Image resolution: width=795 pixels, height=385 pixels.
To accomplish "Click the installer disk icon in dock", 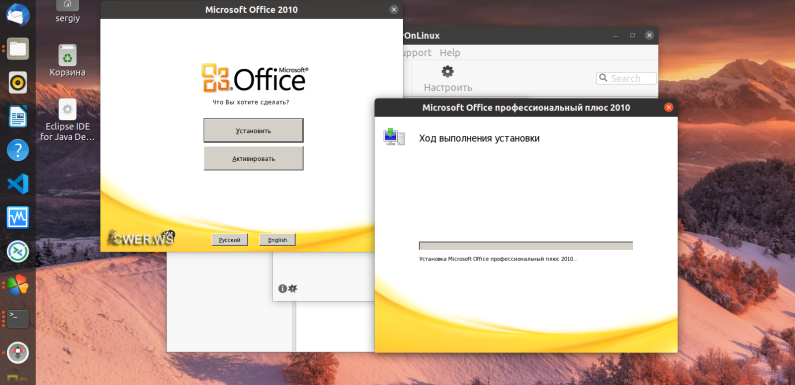I will point(18,353).
